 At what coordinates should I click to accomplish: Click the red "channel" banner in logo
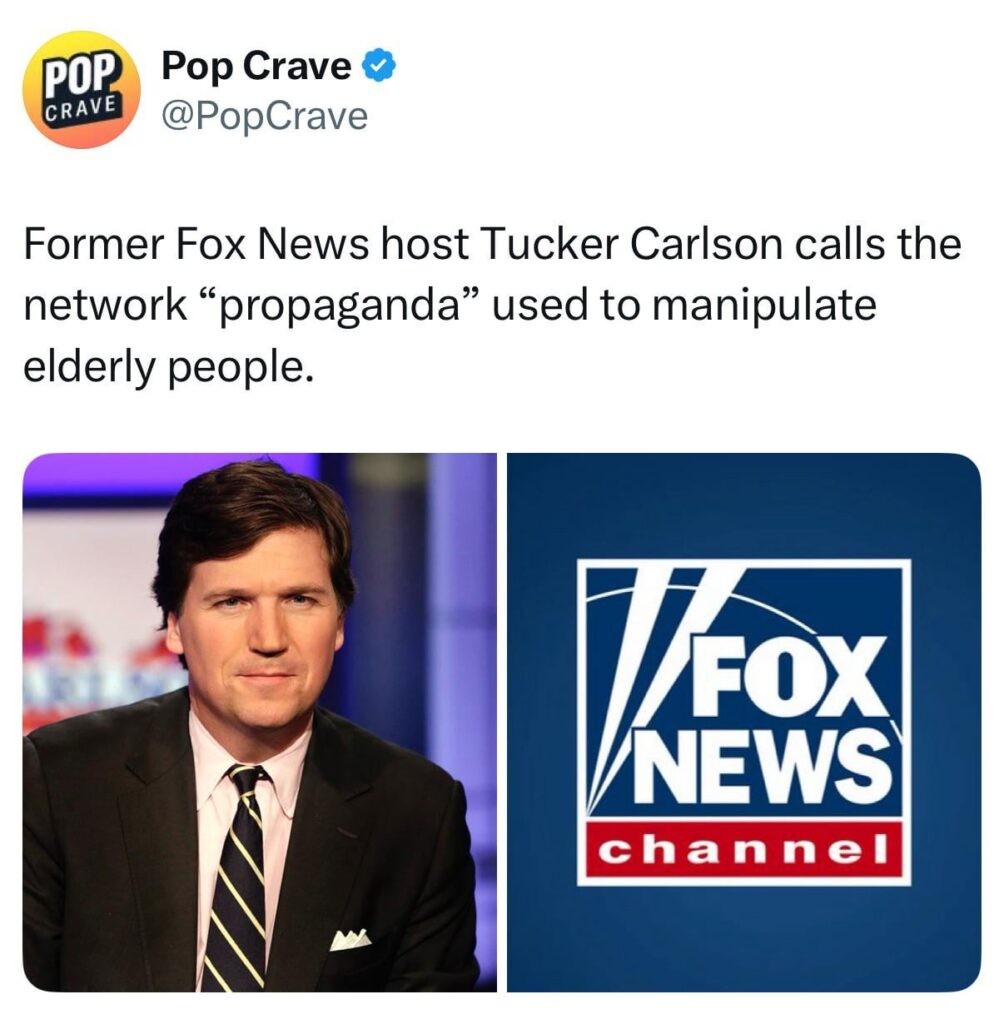(x=744, y=849)
